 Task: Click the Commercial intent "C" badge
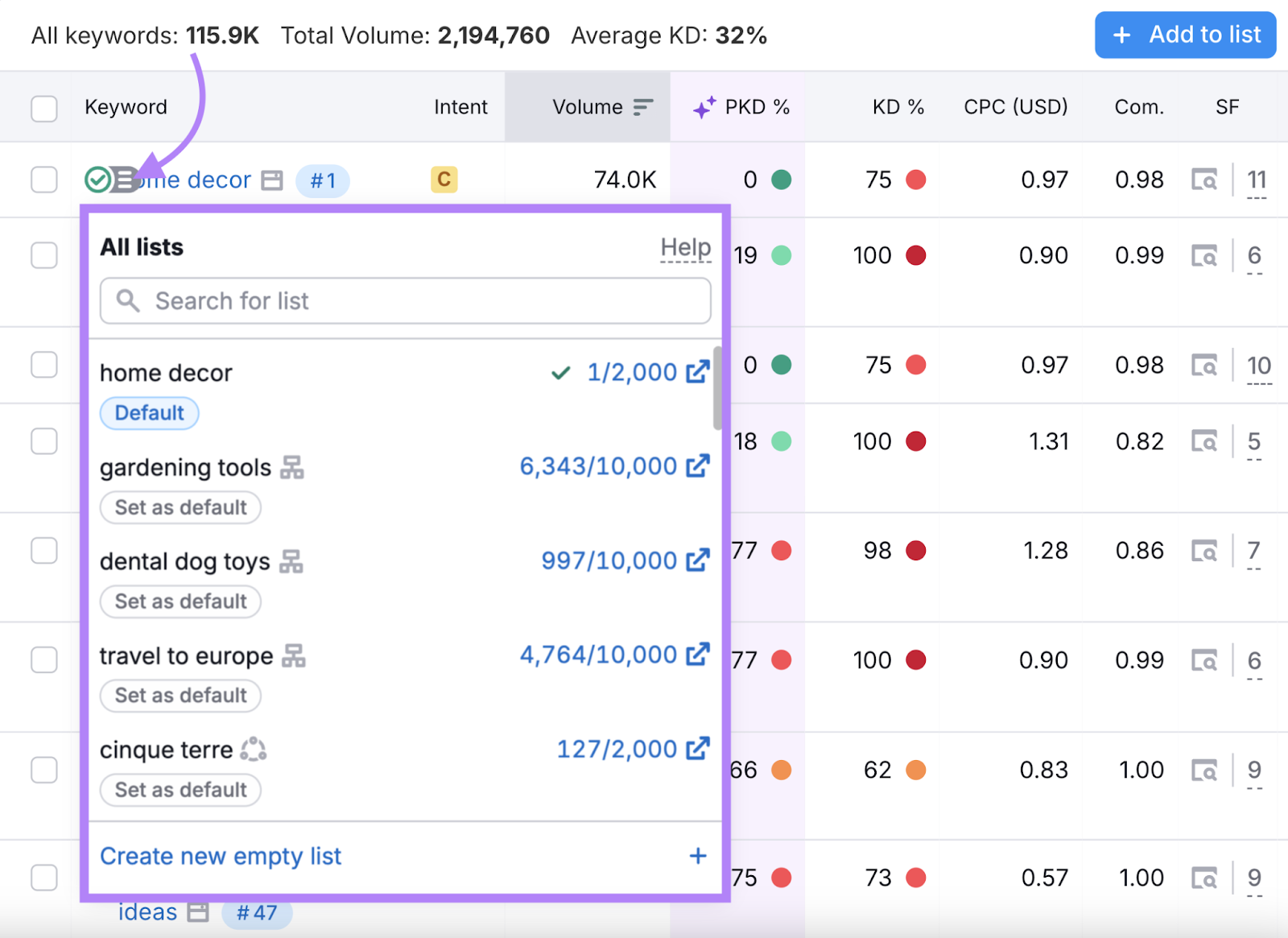click(x=443, y=180)
